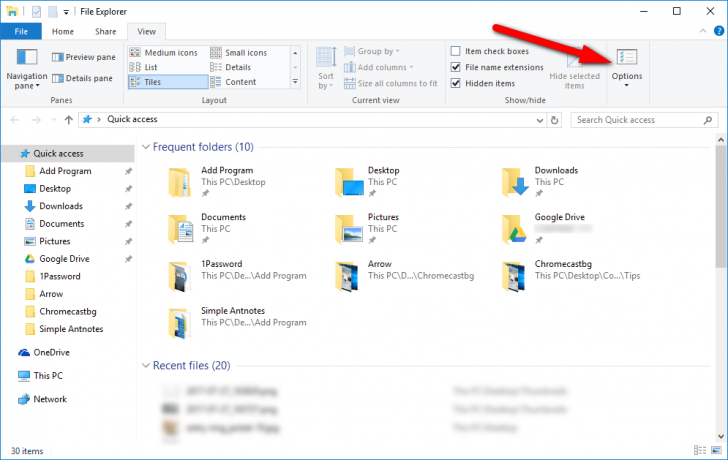728x460 pixels.
Task: Open Customize Quick Access Toolbar dropdown
Action: point(66,12)
